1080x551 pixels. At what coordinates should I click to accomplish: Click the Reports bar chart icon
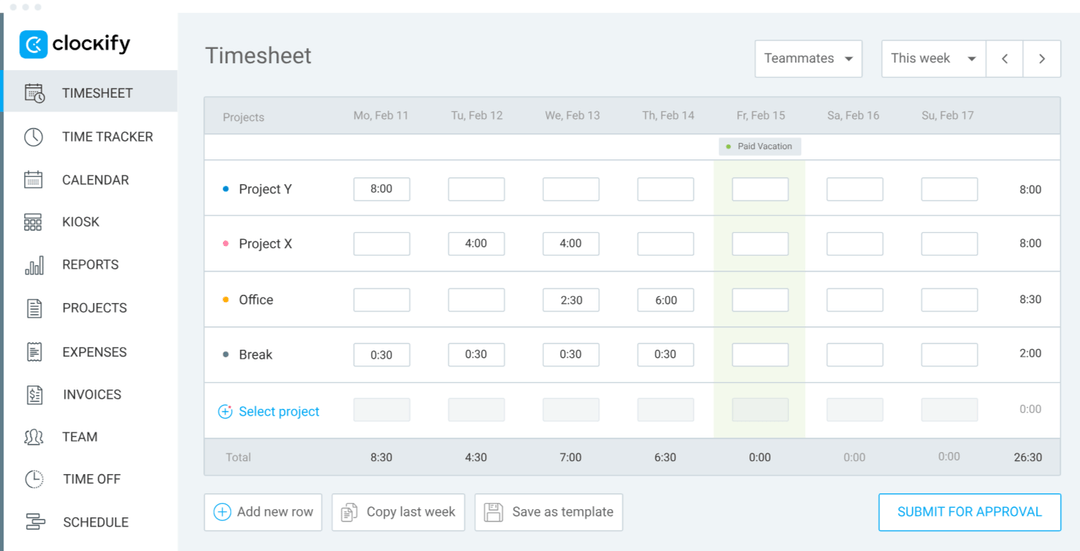(34, 265)
